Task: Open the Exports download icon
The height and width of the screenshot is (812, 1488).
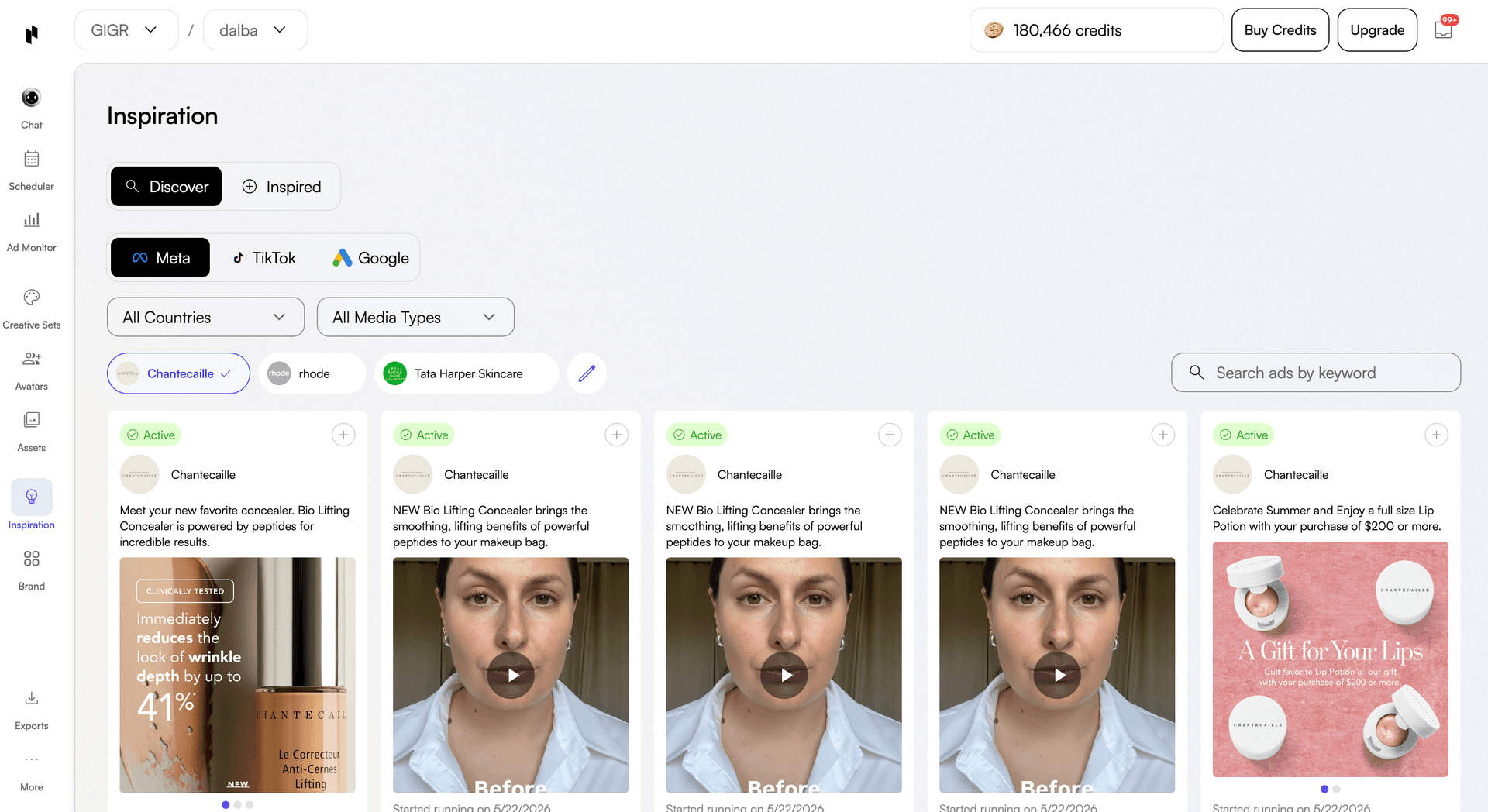Action: [31, 698]
